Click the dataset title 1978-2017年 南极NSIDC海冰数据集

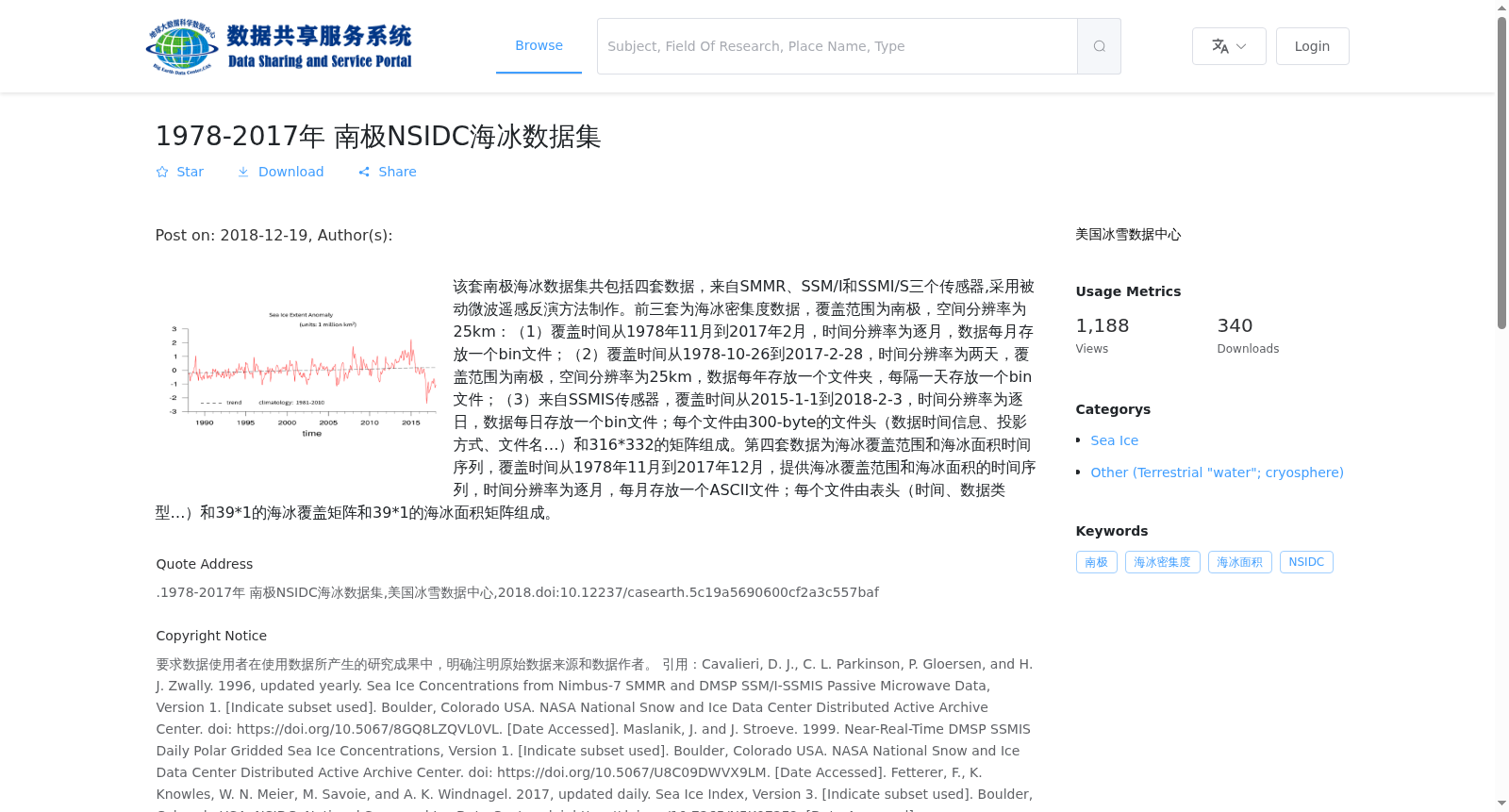point(378,137)
